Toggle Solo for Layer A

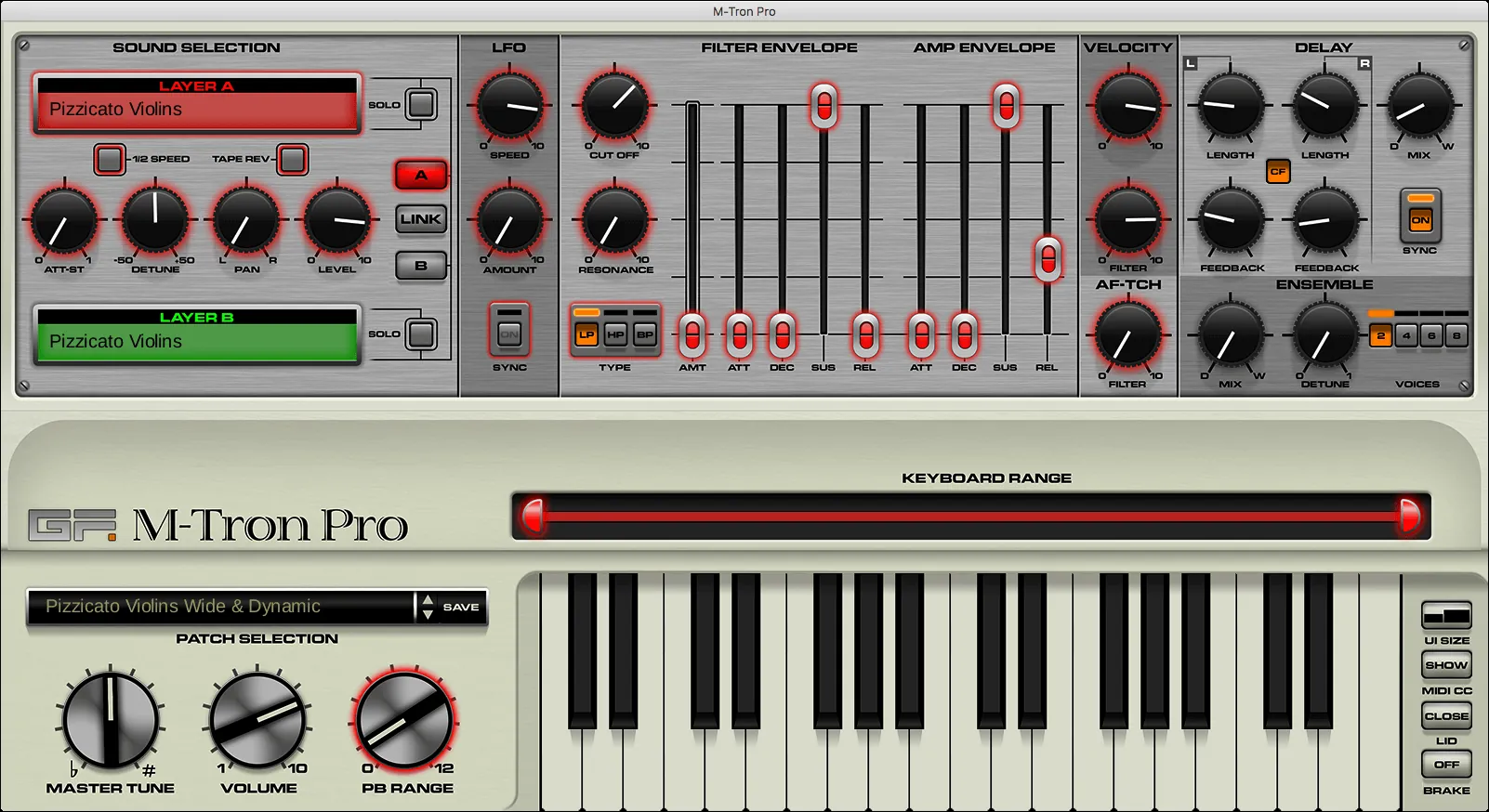click(421, 104)
